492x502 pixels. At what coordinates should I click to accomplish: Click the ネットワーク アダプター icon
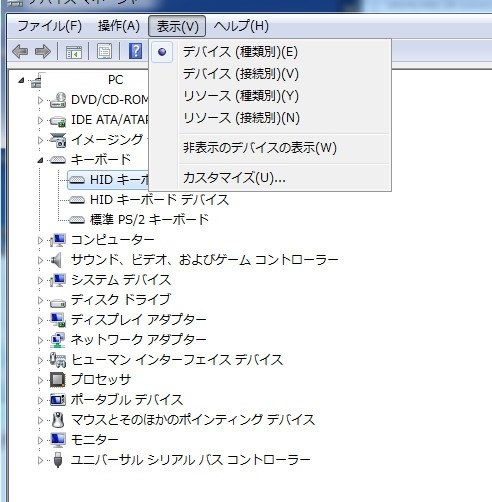pyautogui.click(x=58, y=340)
